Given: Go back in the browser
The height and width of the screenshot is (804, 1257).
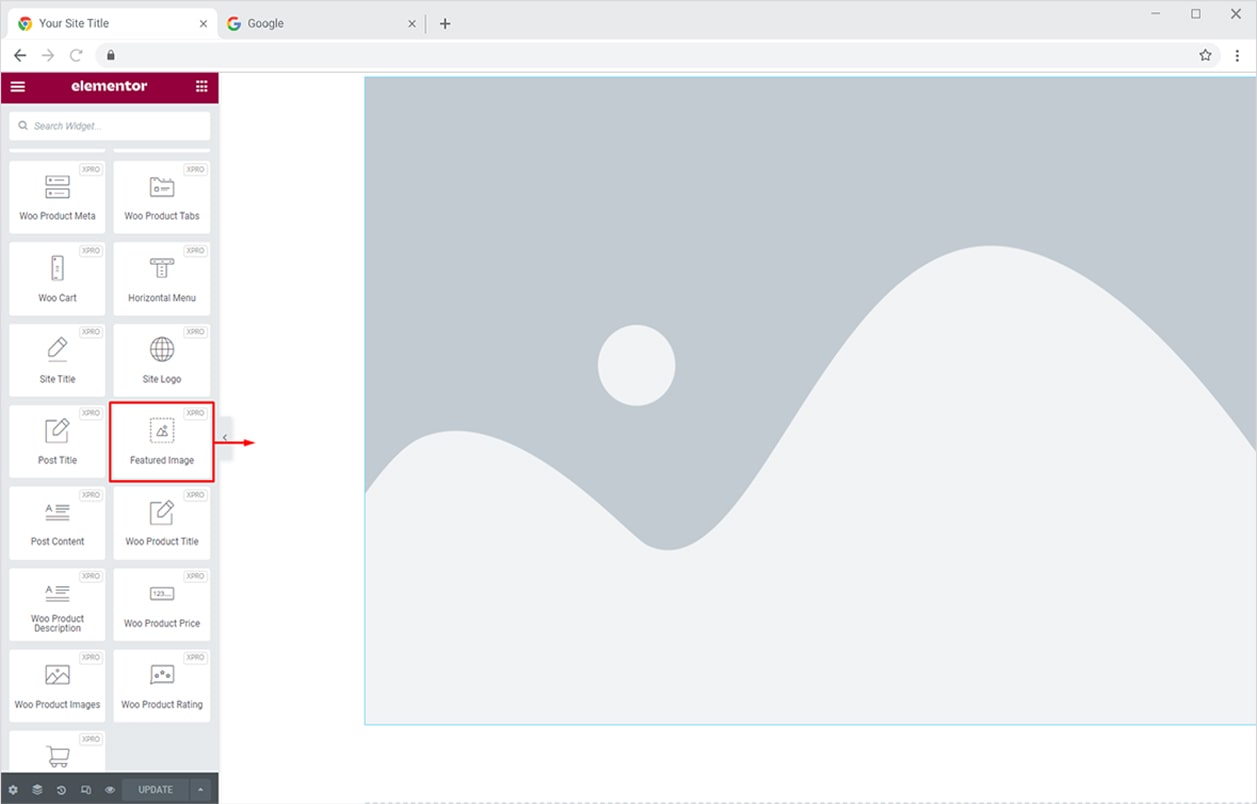Looking at the screenshot, I should point(20,55).
